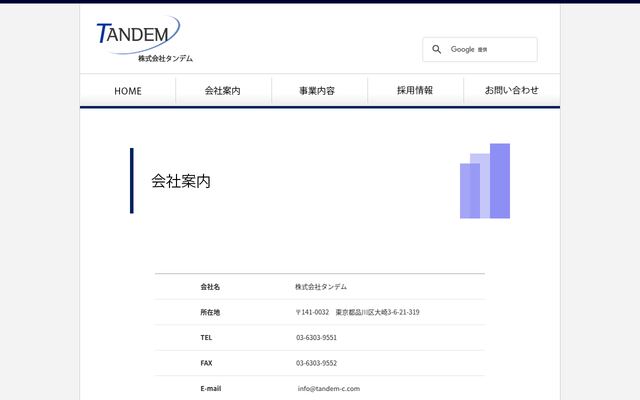Select the TEL row label
This screenshot has width=640, height=400.
(x=206, y=338)
